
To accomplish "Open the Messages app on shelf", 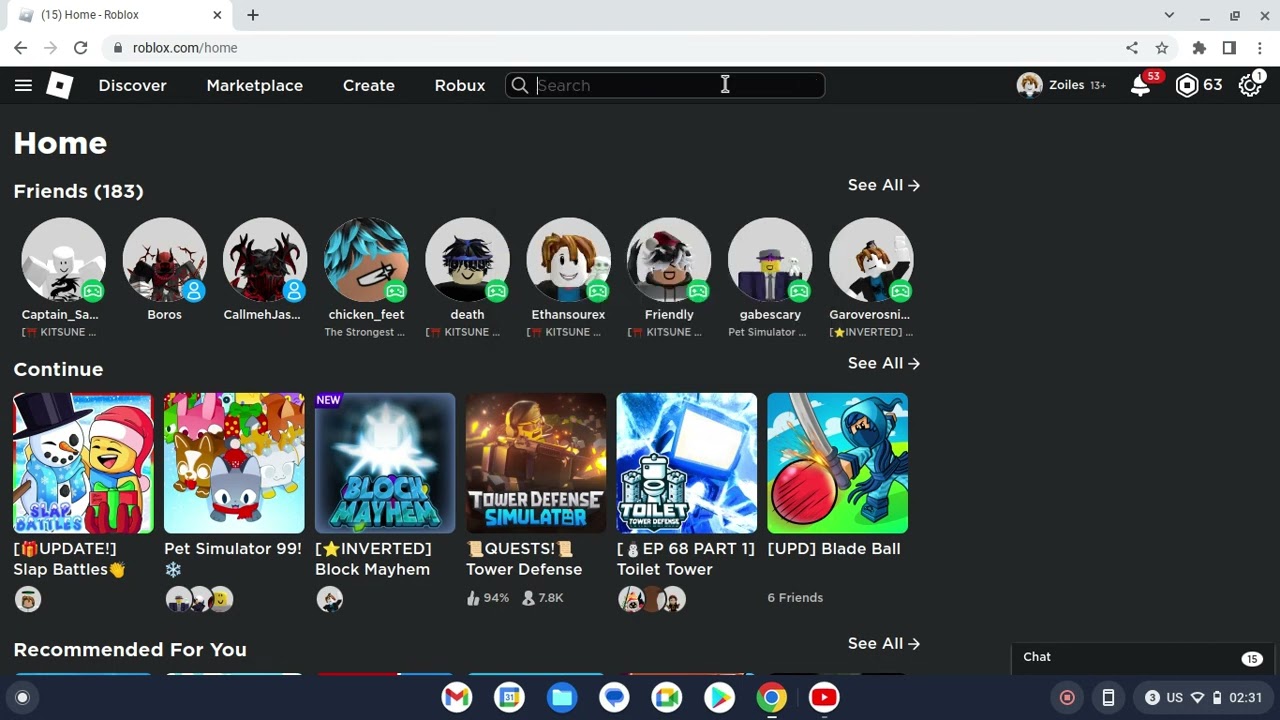I will (614, 698).
